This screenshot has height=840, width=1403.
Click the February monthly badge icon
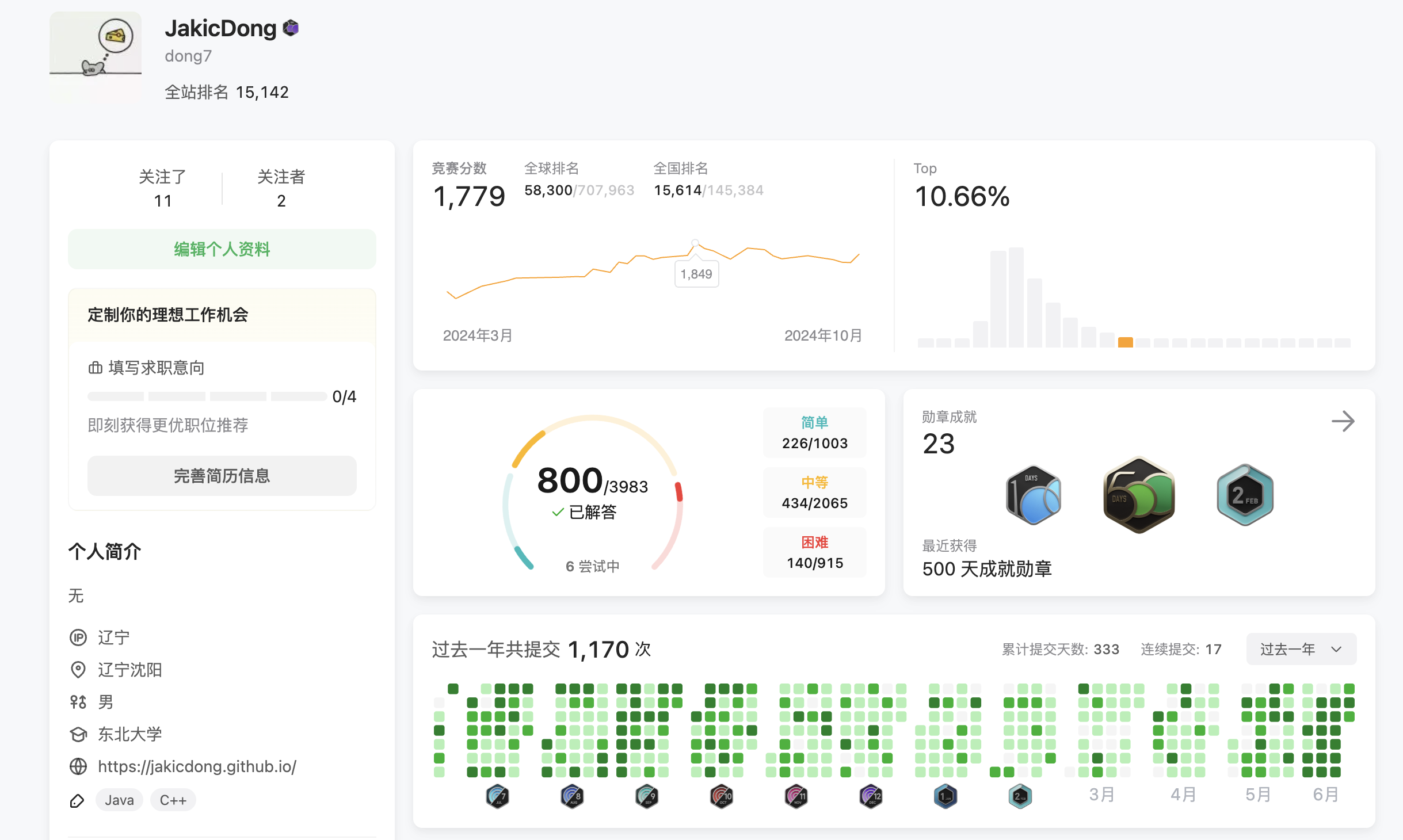[x=1245, y=495]
